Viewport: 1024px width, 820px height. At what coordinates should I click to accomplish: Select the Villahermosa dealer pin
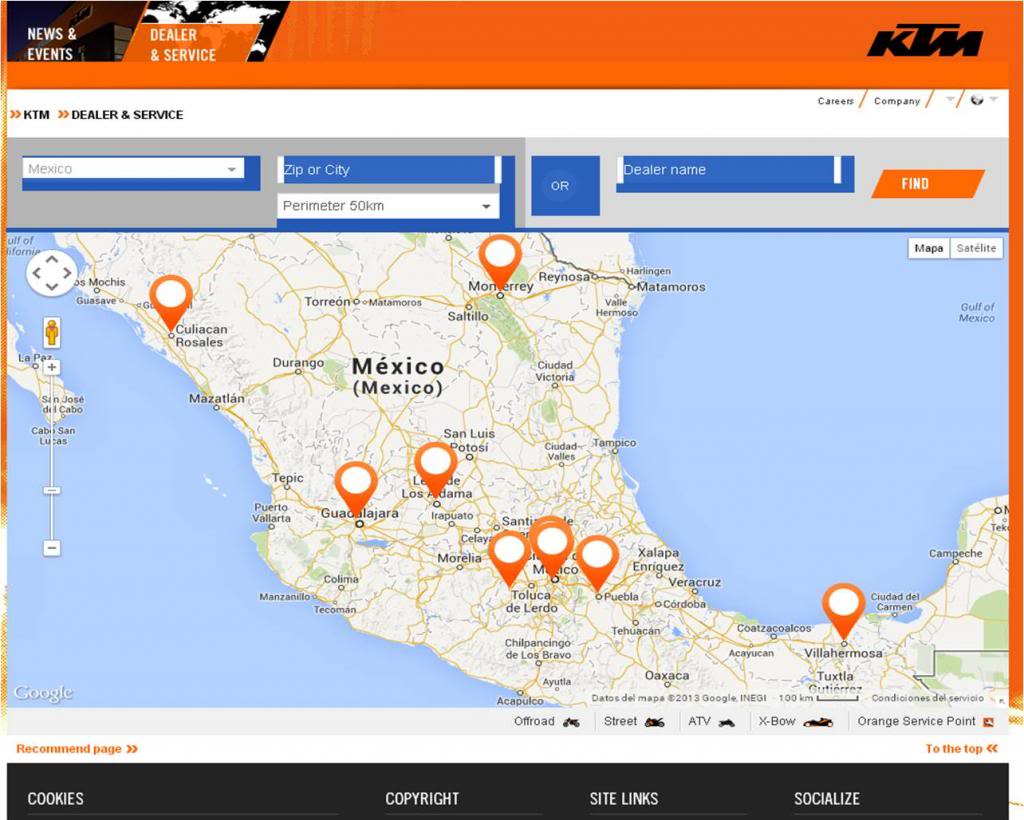coord(843,610)
